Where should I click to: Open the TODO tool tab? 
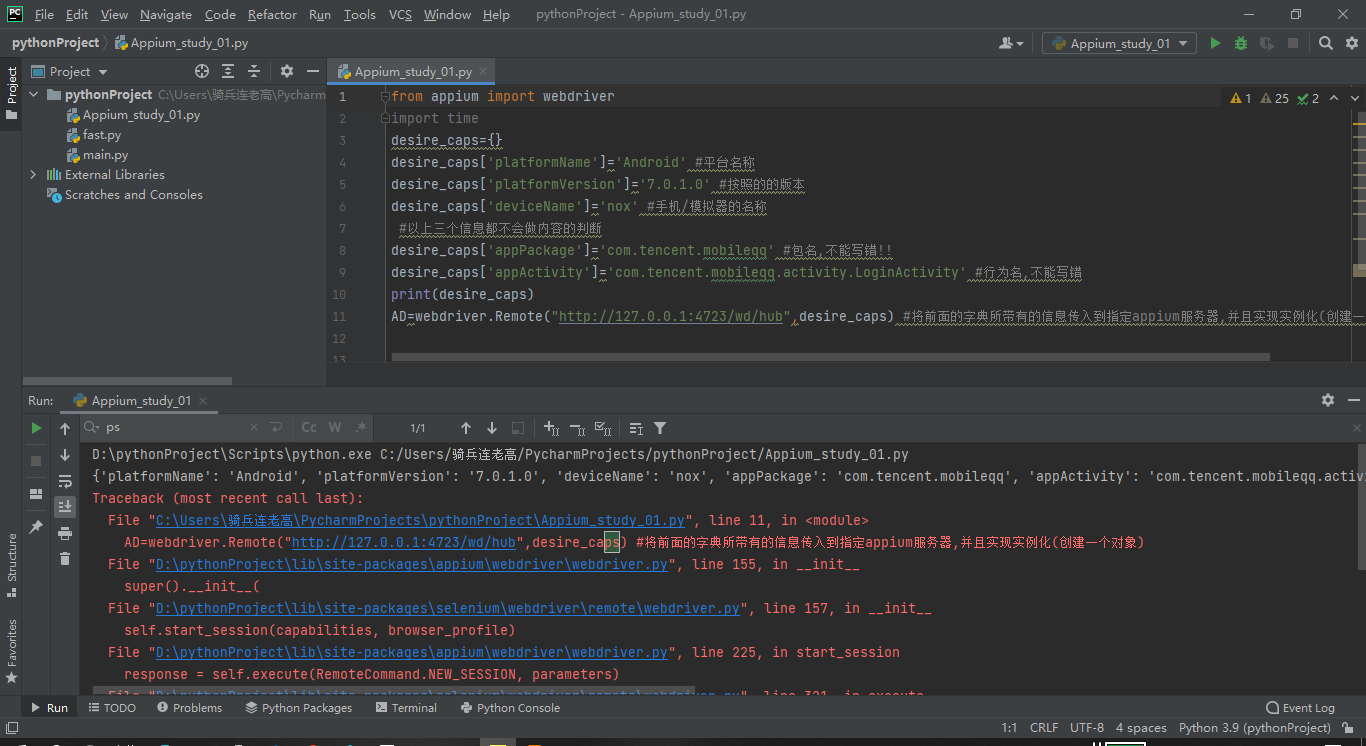point(112,708)
